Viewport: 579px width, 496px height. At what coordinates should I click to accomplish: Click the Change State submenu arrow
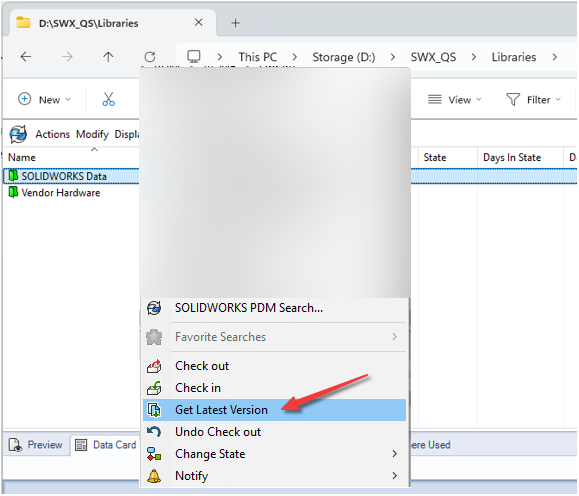coord(395,454)
